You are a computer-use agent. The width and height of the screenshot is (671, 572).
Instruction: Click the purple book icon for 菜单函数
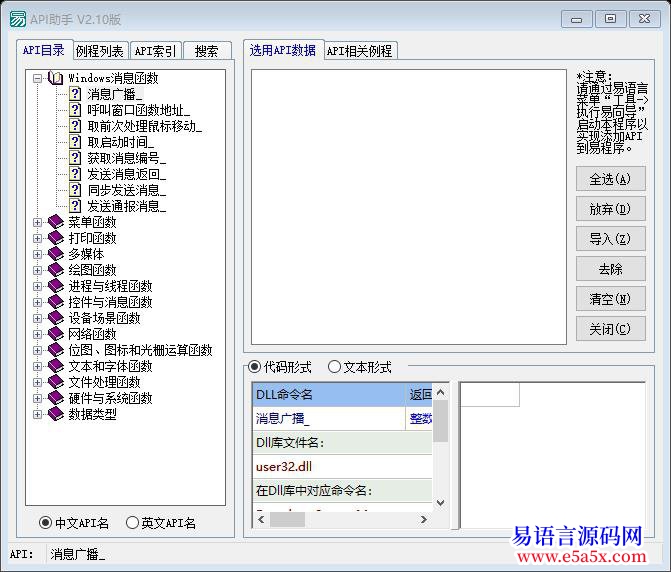pyautogui.click(x=56, y=222)
